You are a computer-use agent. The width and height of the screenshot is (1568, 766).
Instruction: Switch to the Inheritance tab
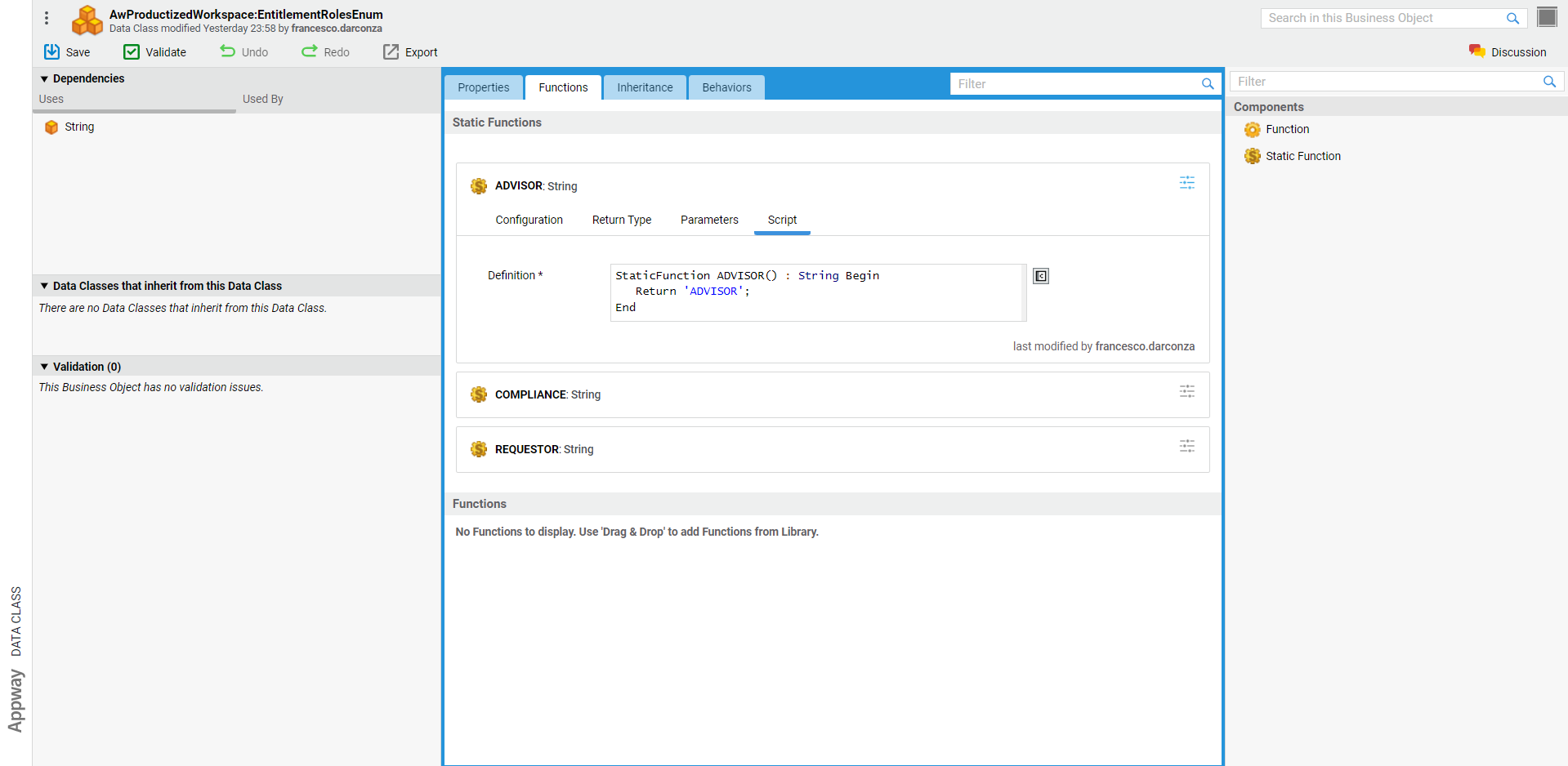click(x=645, y=87)
